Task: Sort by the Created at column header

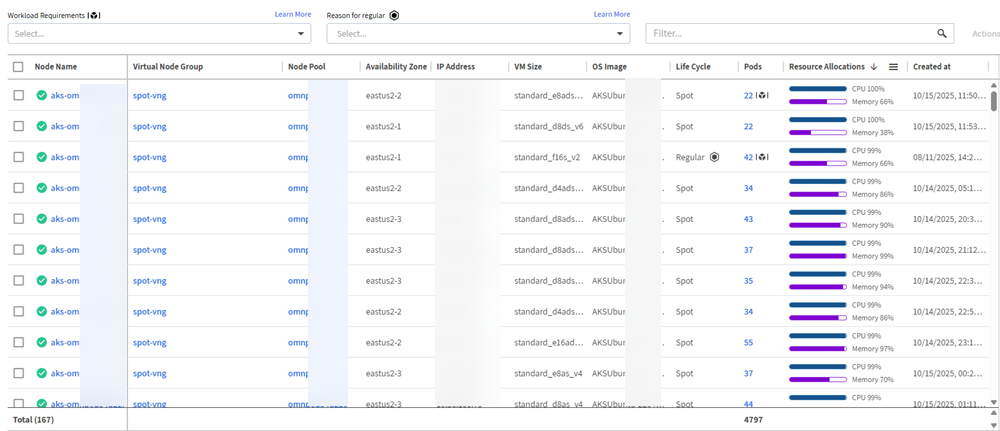Action: pos(932,67)
